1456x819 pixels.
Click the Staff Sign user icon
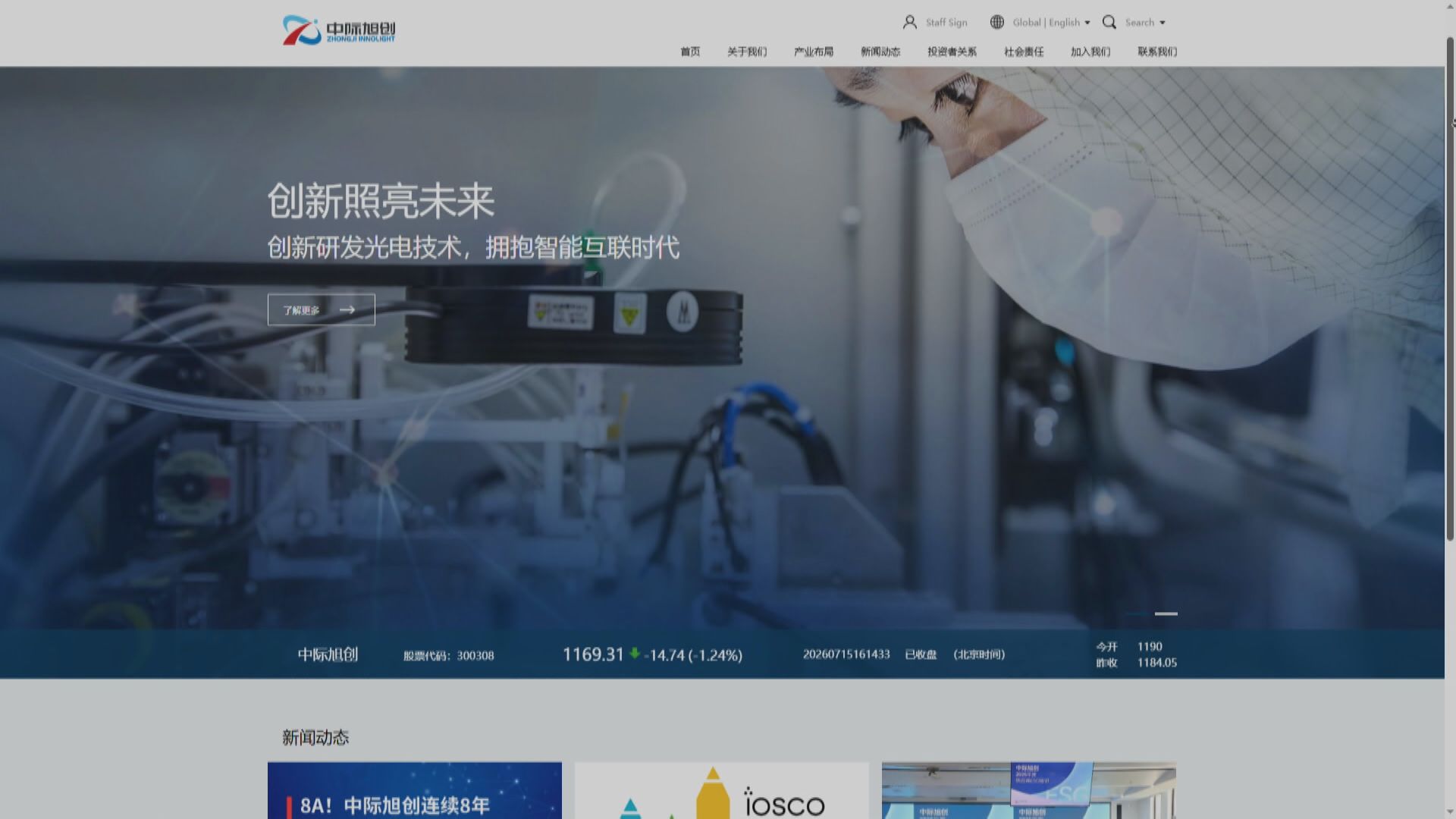(x=910, y=22)
